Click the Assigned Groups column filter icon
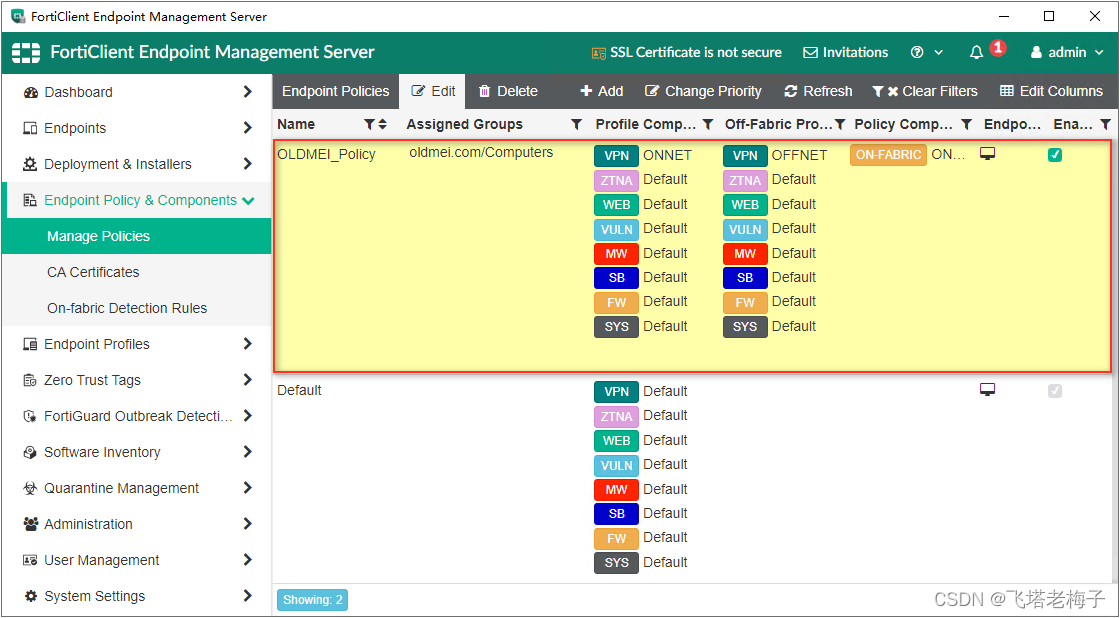Screen dimensions: 1120x618 [x=576, y=124]
